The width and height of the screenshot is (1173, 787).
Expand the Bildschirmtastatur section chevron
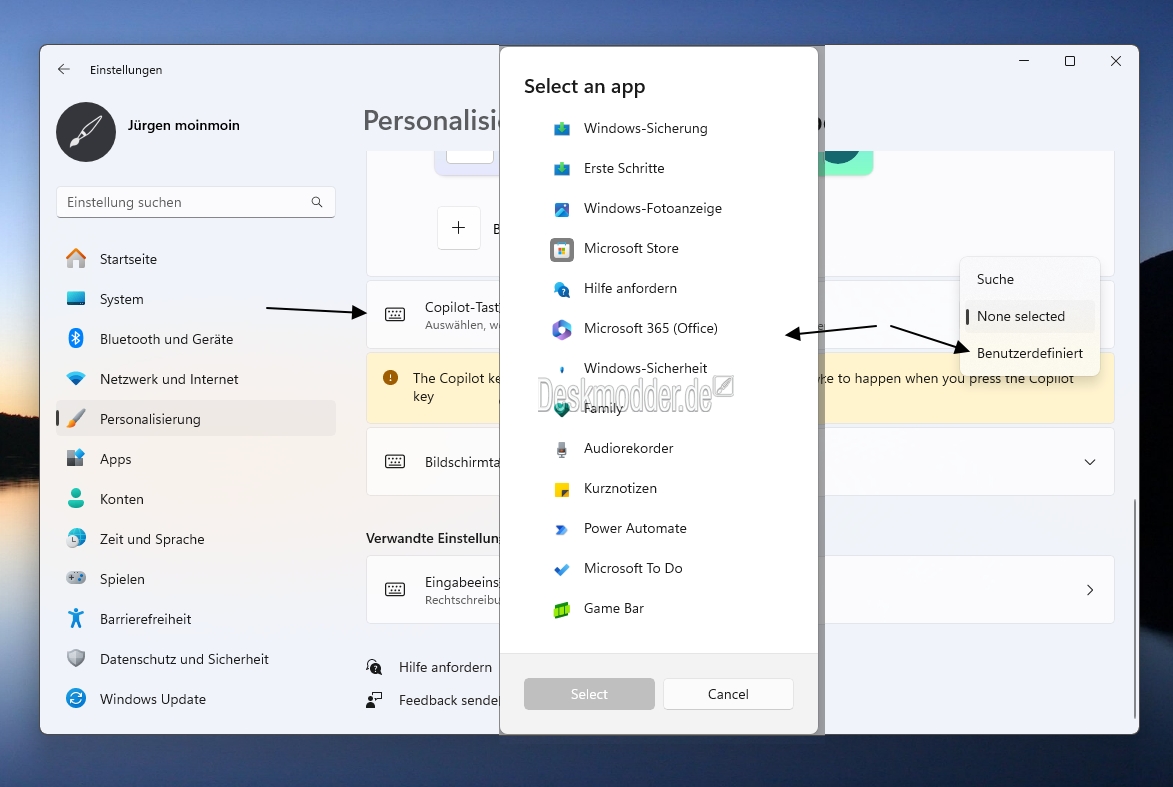click(1090, 462)
